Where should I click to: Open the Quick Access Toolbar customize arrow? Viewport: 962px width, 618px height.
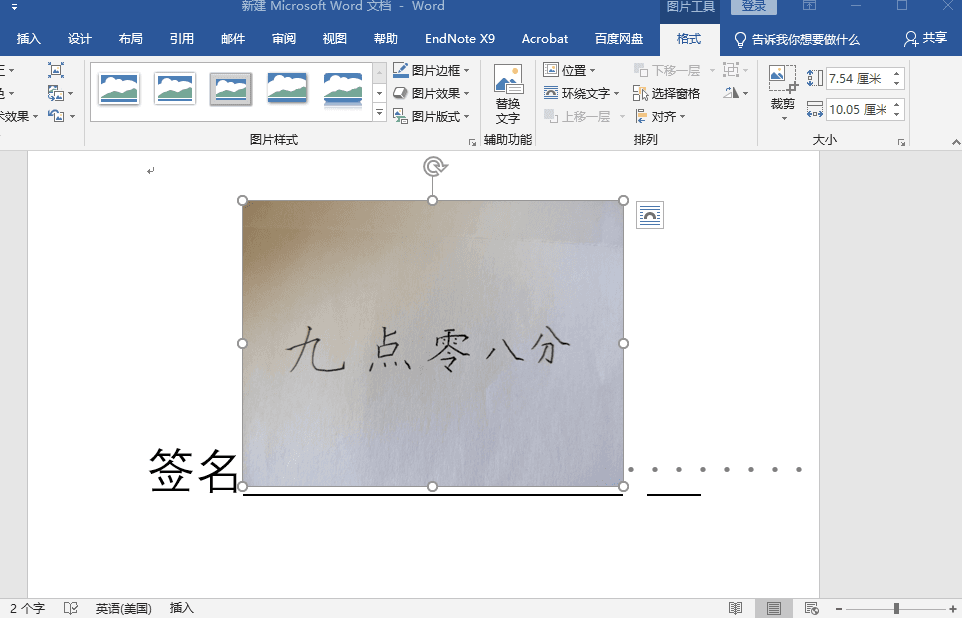pos(14,7)
